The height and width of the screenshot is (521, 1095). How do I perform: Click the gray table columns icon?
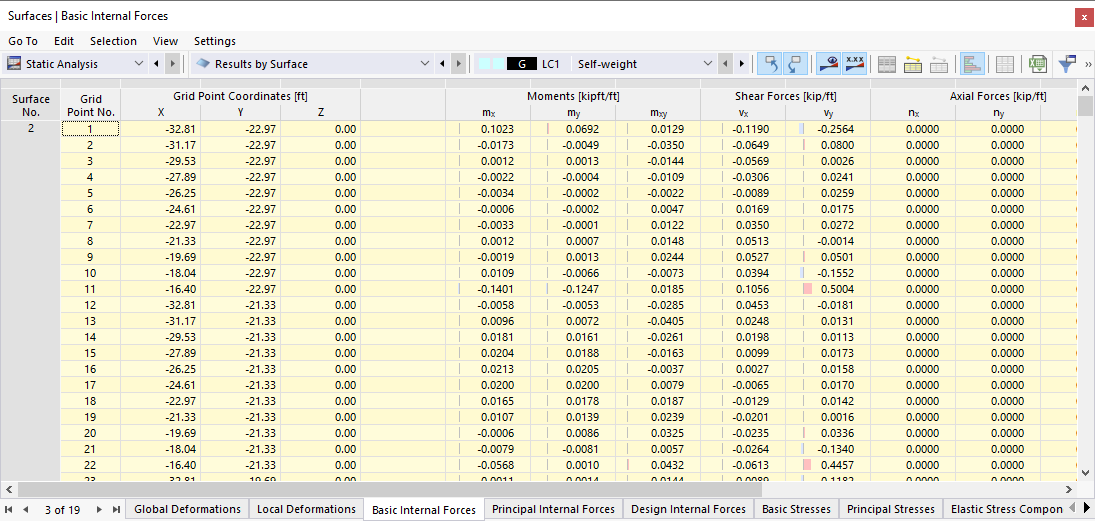pyautogui.click(x=887, y=64)
